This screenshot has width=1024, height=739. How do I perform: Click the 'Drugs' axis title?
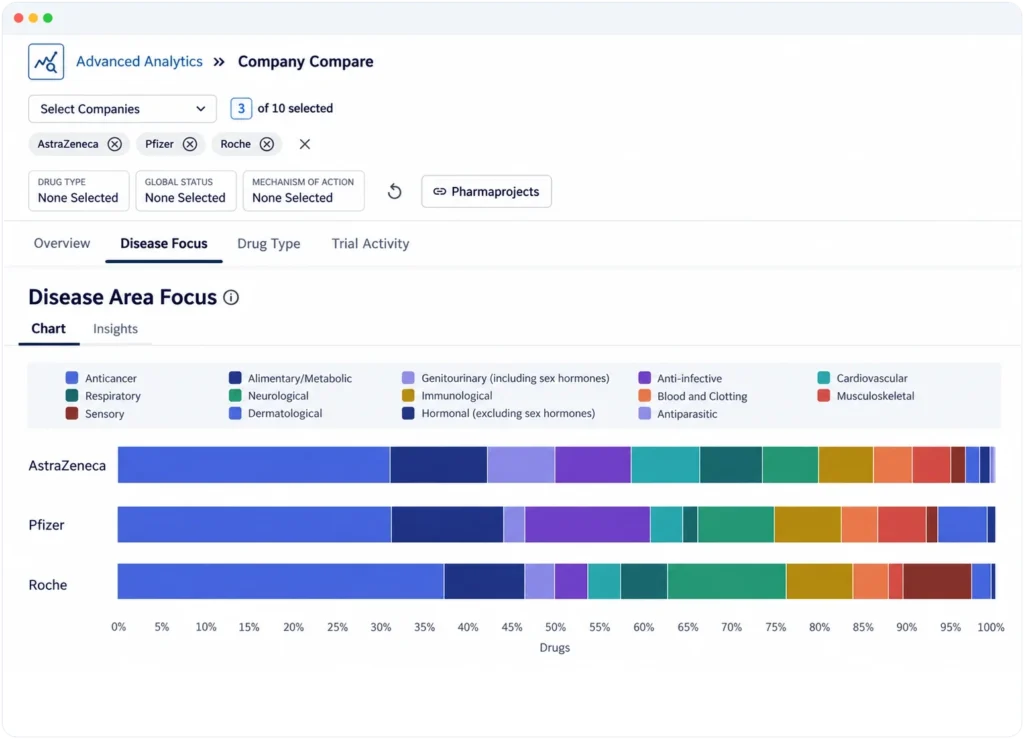[x=554, y=648]
